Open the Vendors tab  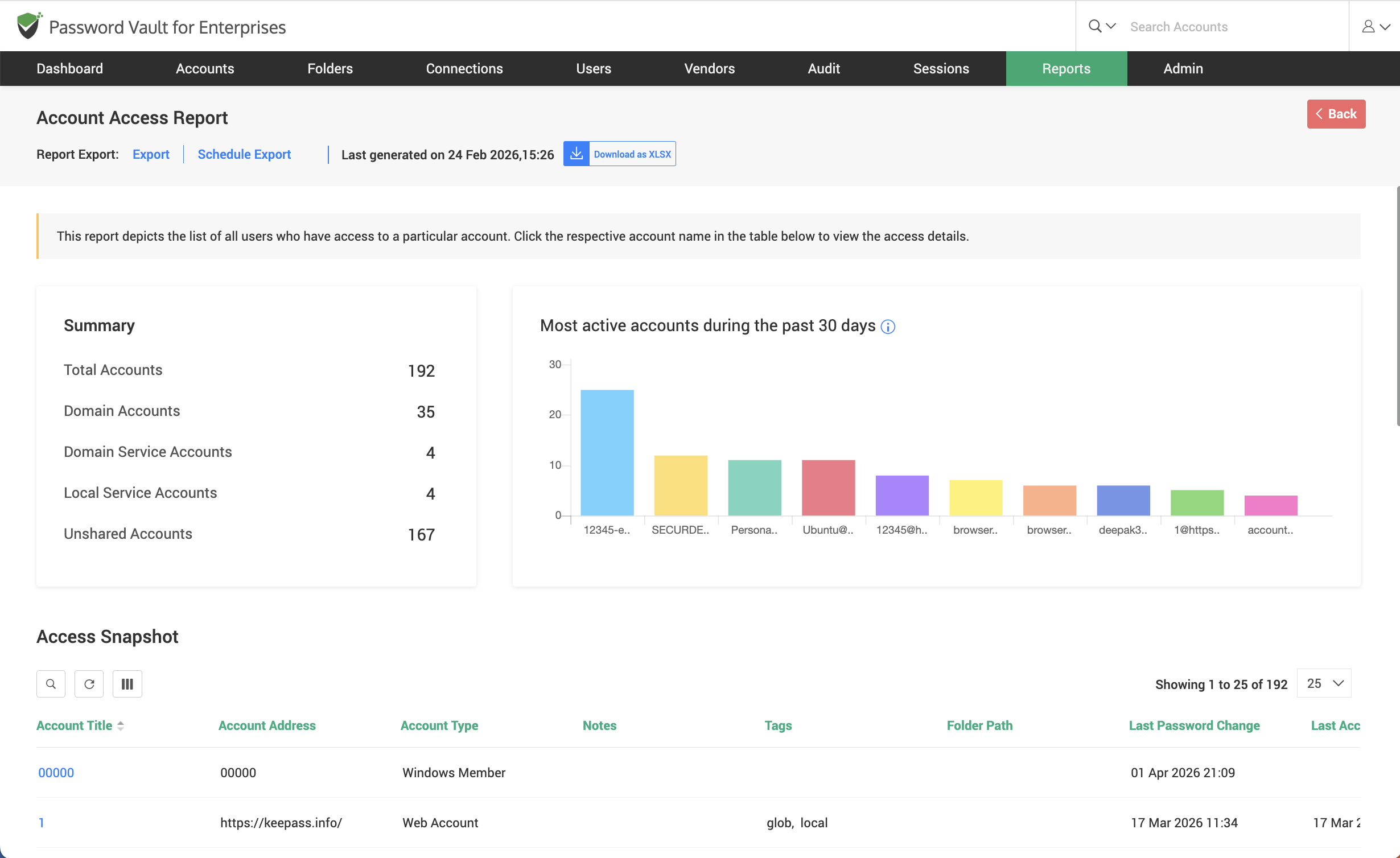[x=709, y=68]
